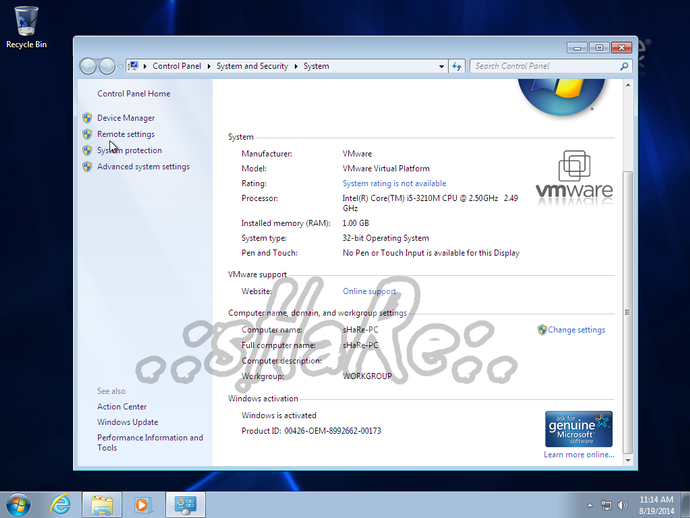Screen dimensions: 690x518
Task: Open Remote settings link
Action: click(x=126, y=134)
